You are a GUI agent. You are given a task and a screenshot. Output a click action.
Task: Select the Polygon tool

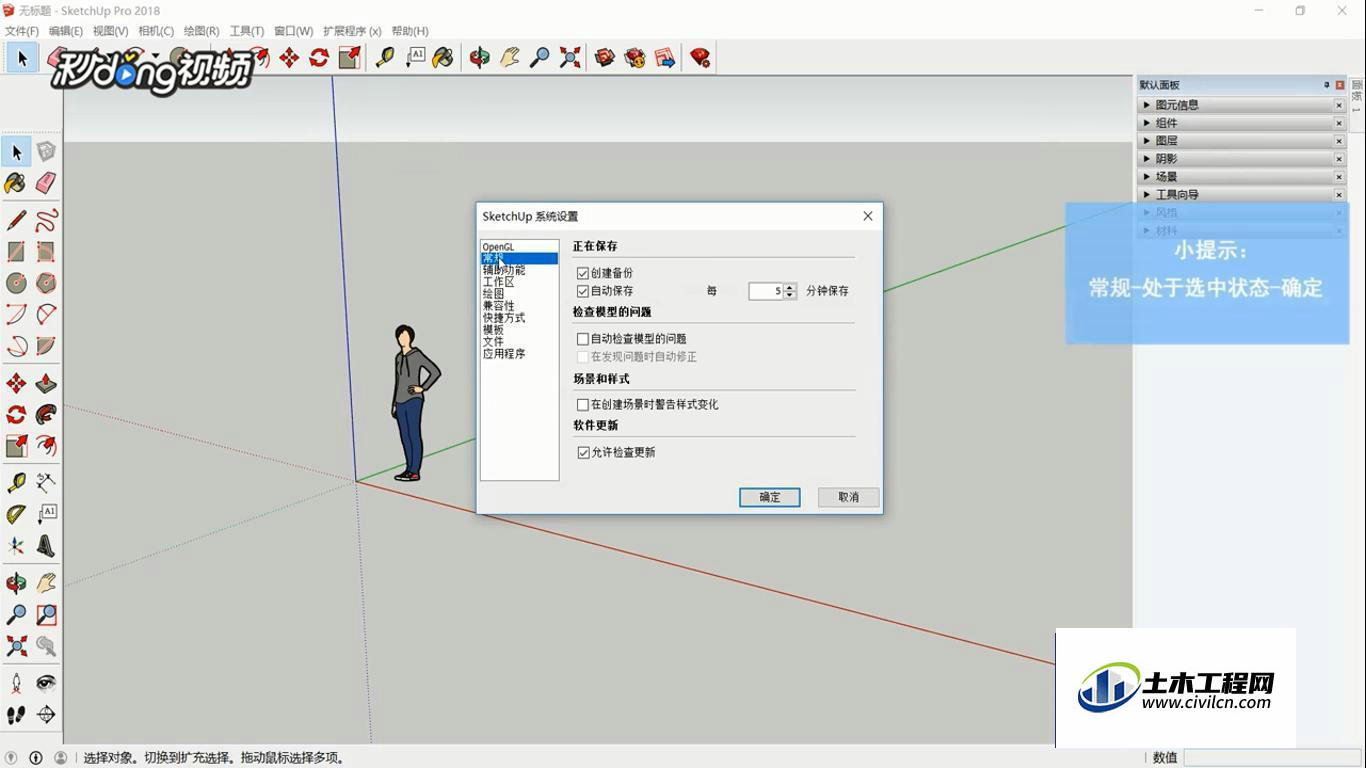point(46,283)
